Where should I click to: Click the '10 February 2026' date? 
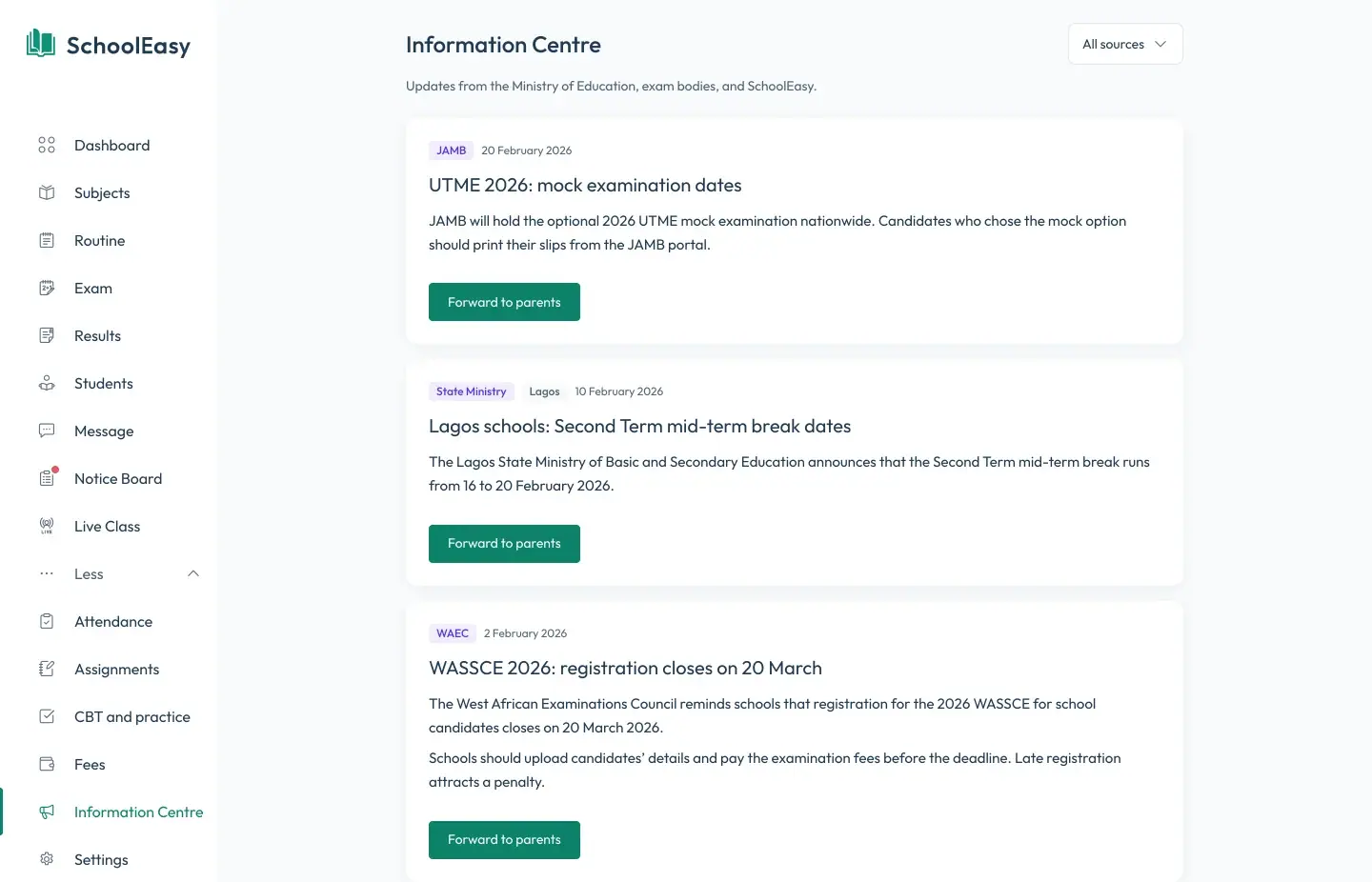619,391
